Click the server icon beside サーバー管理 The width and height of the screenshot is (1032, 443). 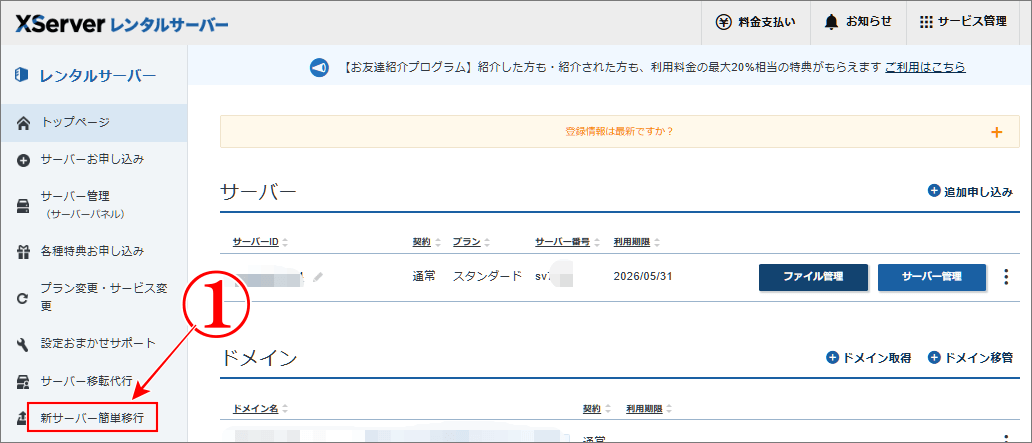coord(23,205)
